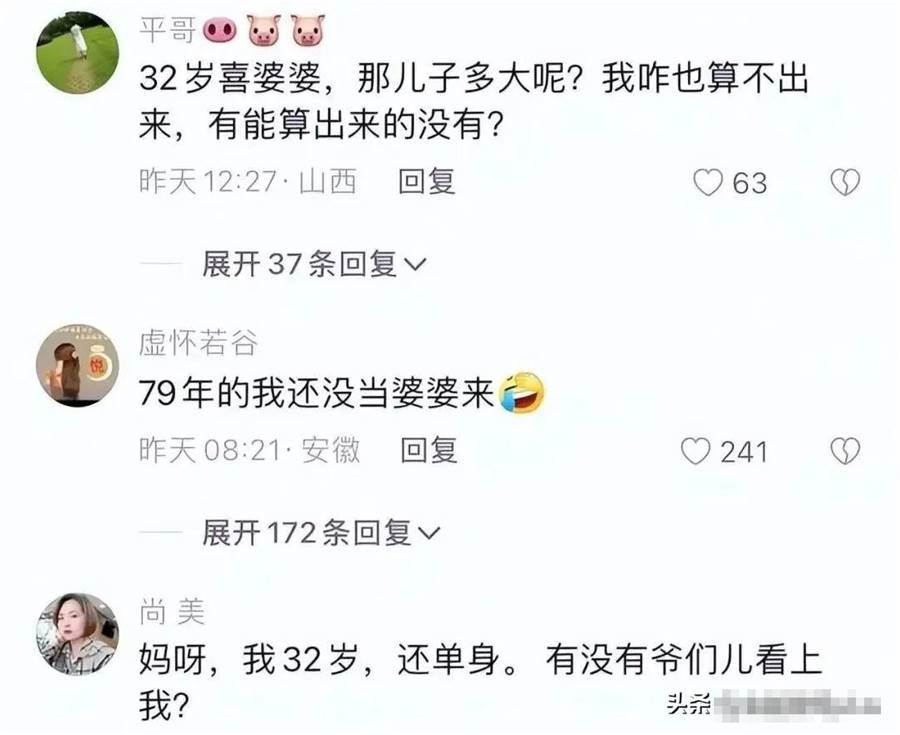Dislike 平哥's comment using broken heart
Viewport: 900px width, 735px height.
point(845,182)
